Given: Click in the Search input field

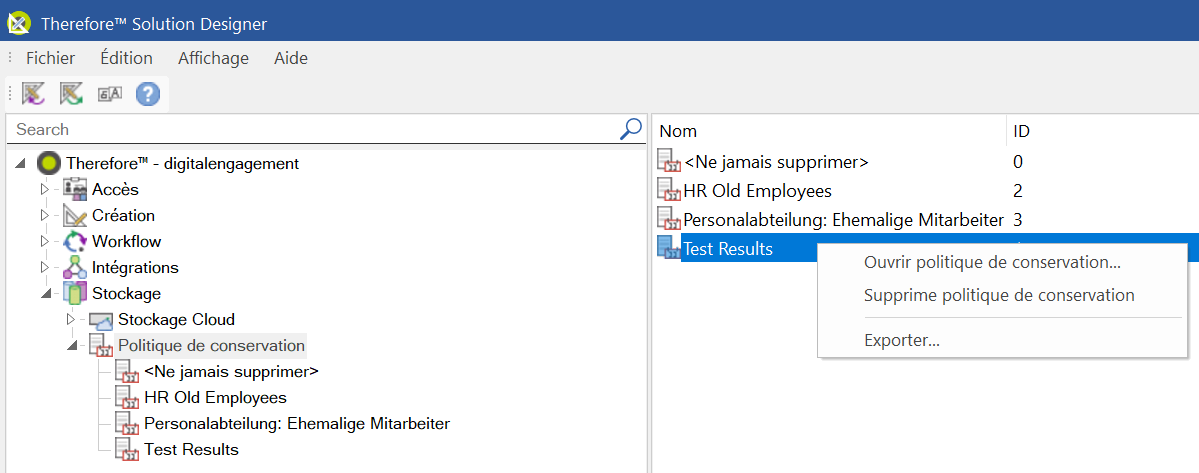Looking at the screenshot, I should click(x=310, y=129).
